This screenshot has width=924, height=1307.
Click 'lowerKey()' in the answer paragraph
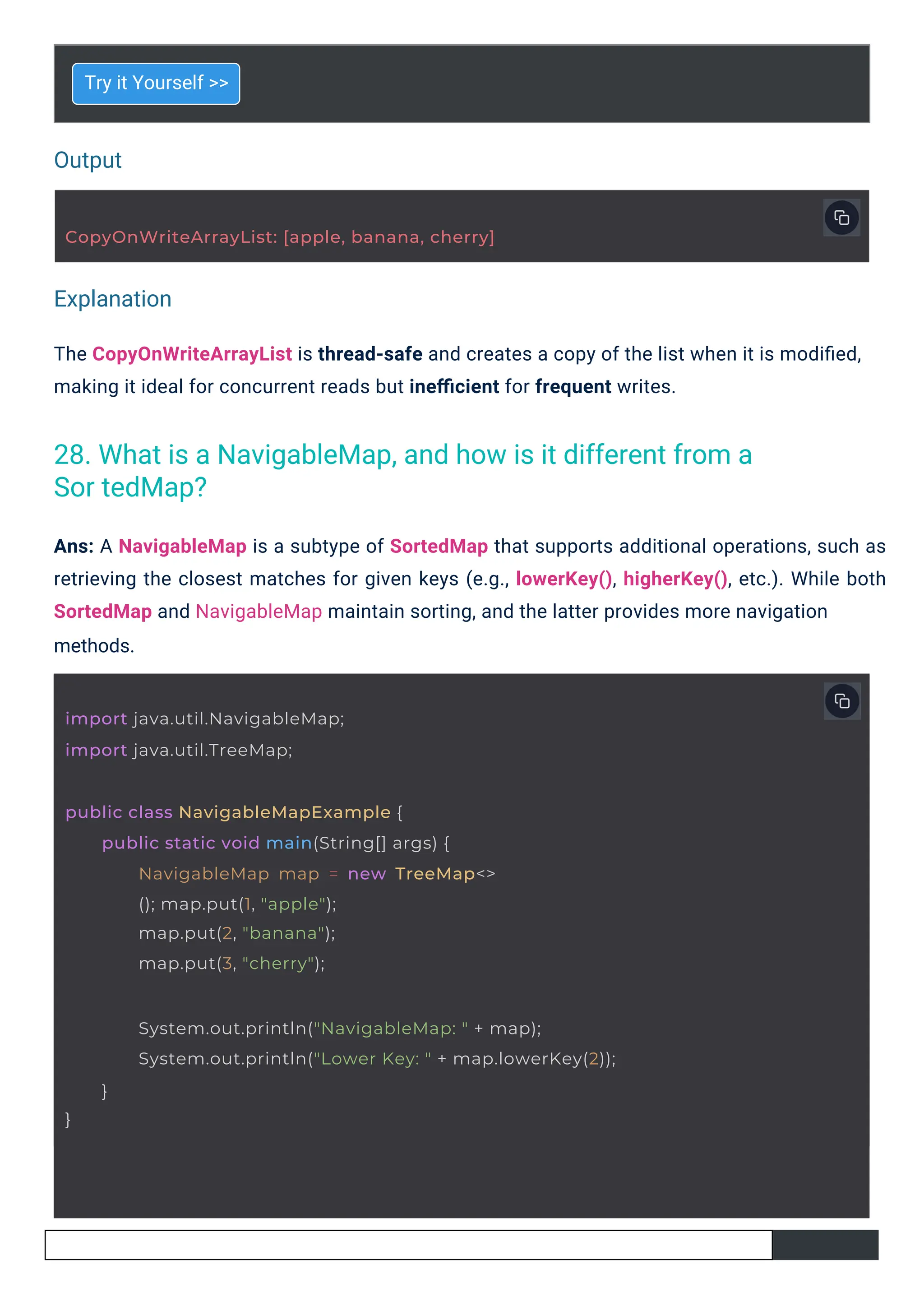(x=564, y=579)
